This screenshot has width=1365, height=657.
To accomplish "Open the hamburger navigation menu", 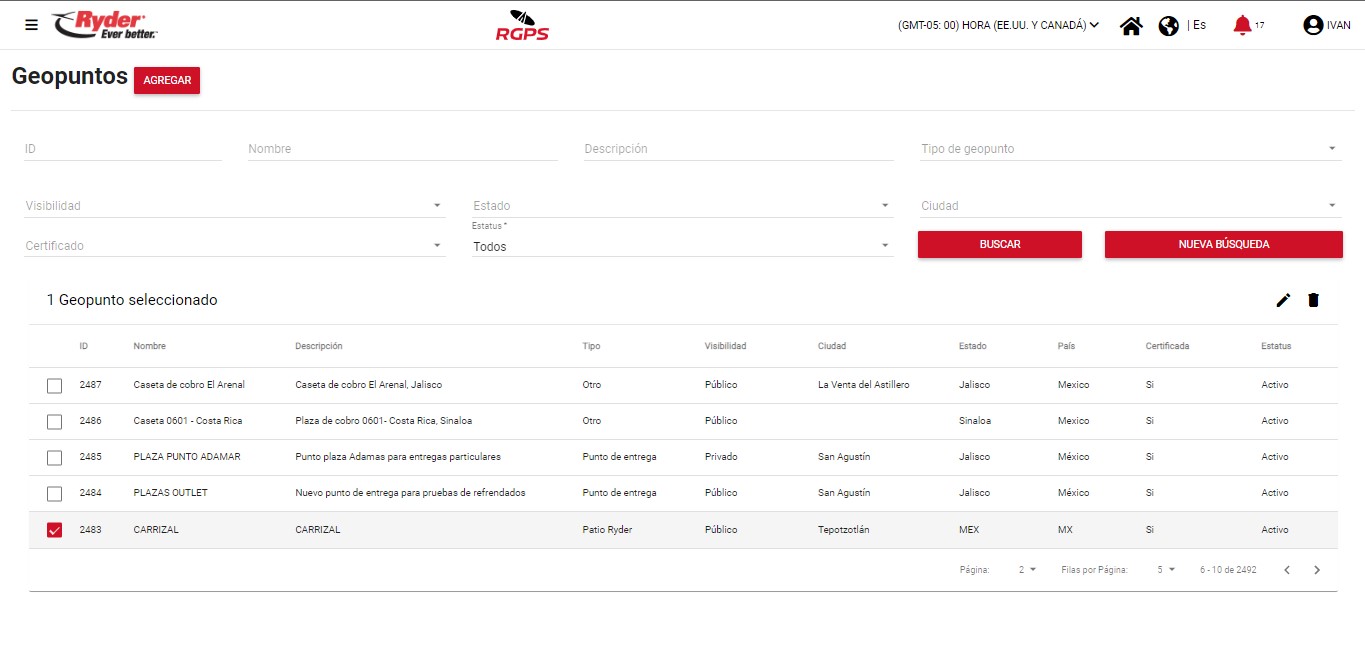I will (x=31, y=25).
